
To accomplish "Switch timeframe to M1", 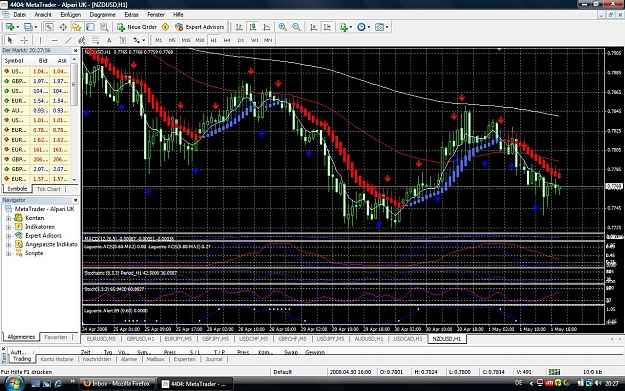I will (159, 40).
